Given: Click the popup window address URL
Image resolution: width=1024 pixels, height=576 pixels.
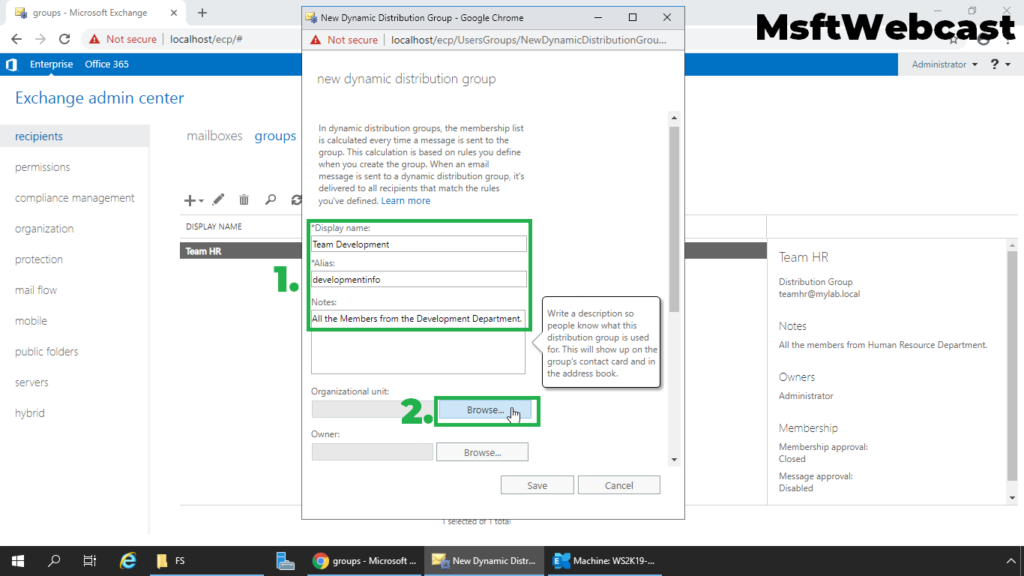Looking at the screenshot, I should click(528, 40).
